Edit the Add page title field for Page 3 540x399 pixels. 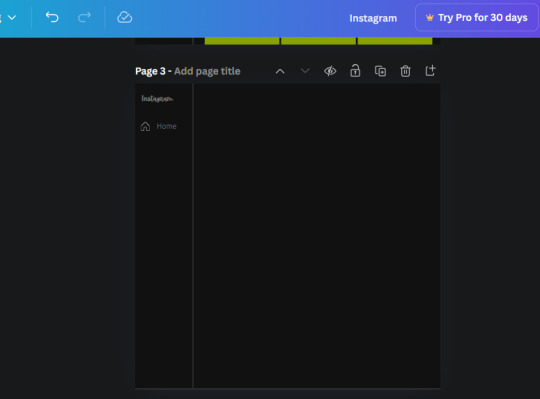(207, 71)
